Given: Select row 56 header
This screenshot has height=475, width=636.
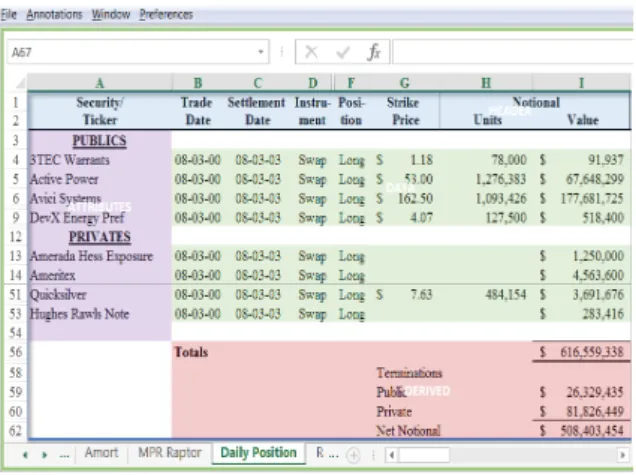Looking at the screenshot, I should point(16,352).
